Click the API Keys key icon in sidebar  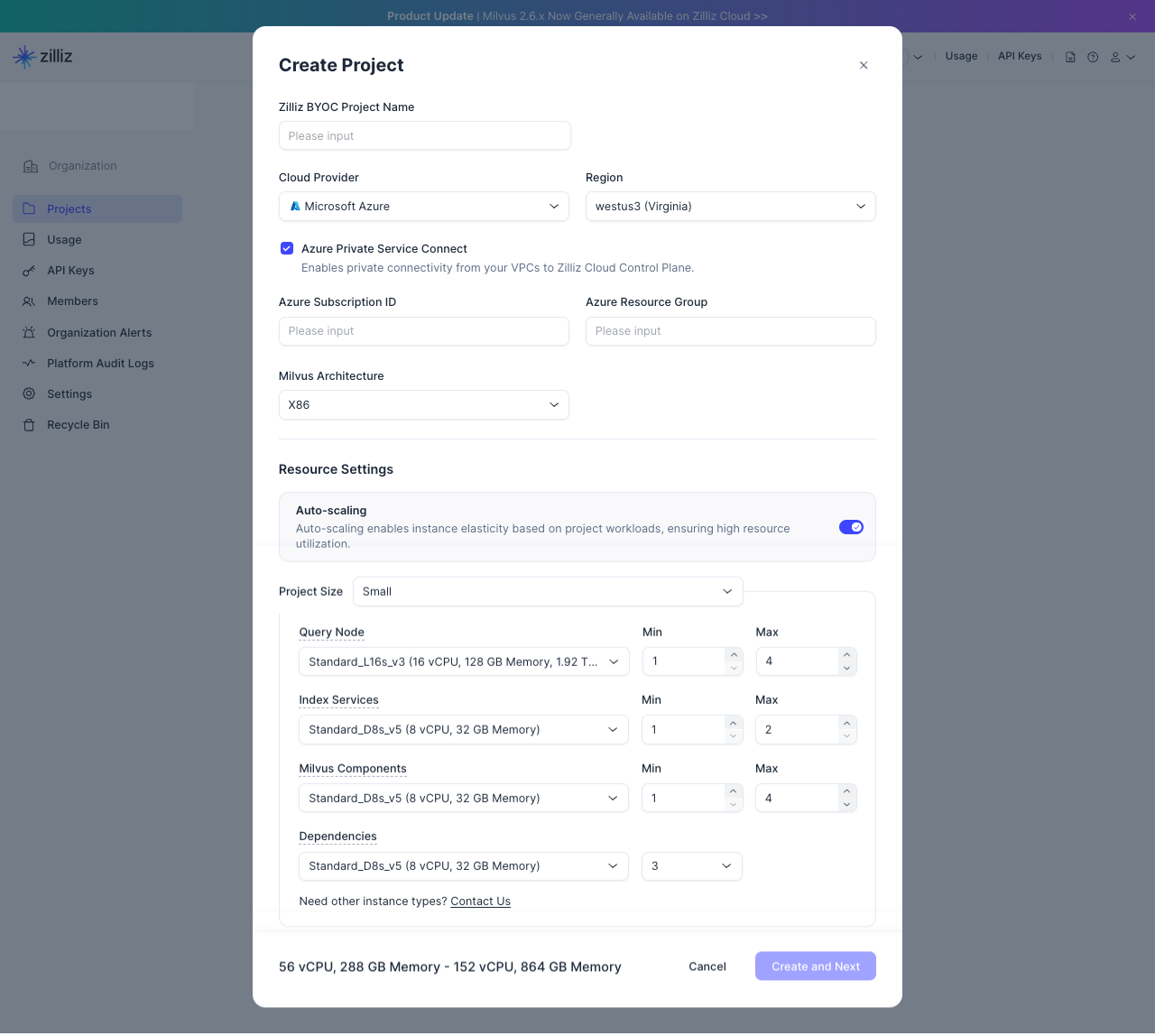point(29,271)
